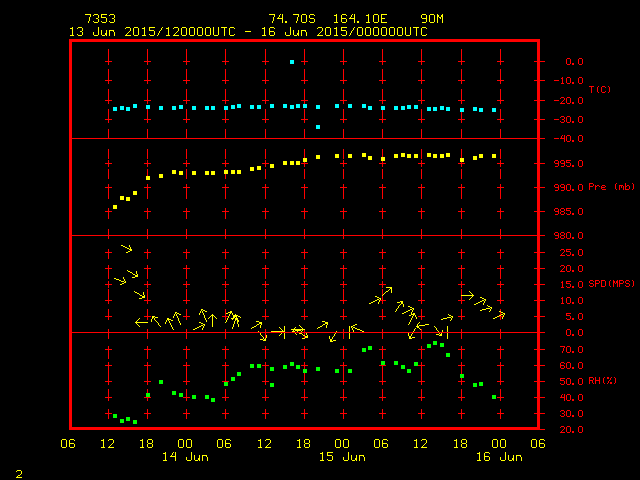Select the leftmost 06 hour tick label
Screen dimensions: 640x480
[x=68, y=443]
